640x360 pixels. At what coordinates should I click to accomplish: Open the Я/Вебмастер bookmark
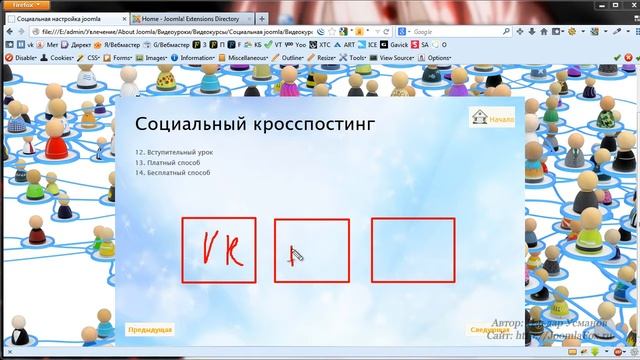pyautogui.click(x=117, y=44)
